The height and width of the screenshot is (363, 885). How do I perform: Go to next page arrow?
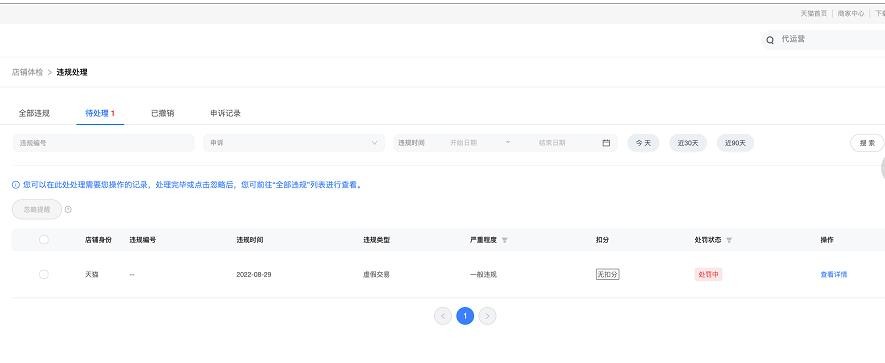point(487,316)
